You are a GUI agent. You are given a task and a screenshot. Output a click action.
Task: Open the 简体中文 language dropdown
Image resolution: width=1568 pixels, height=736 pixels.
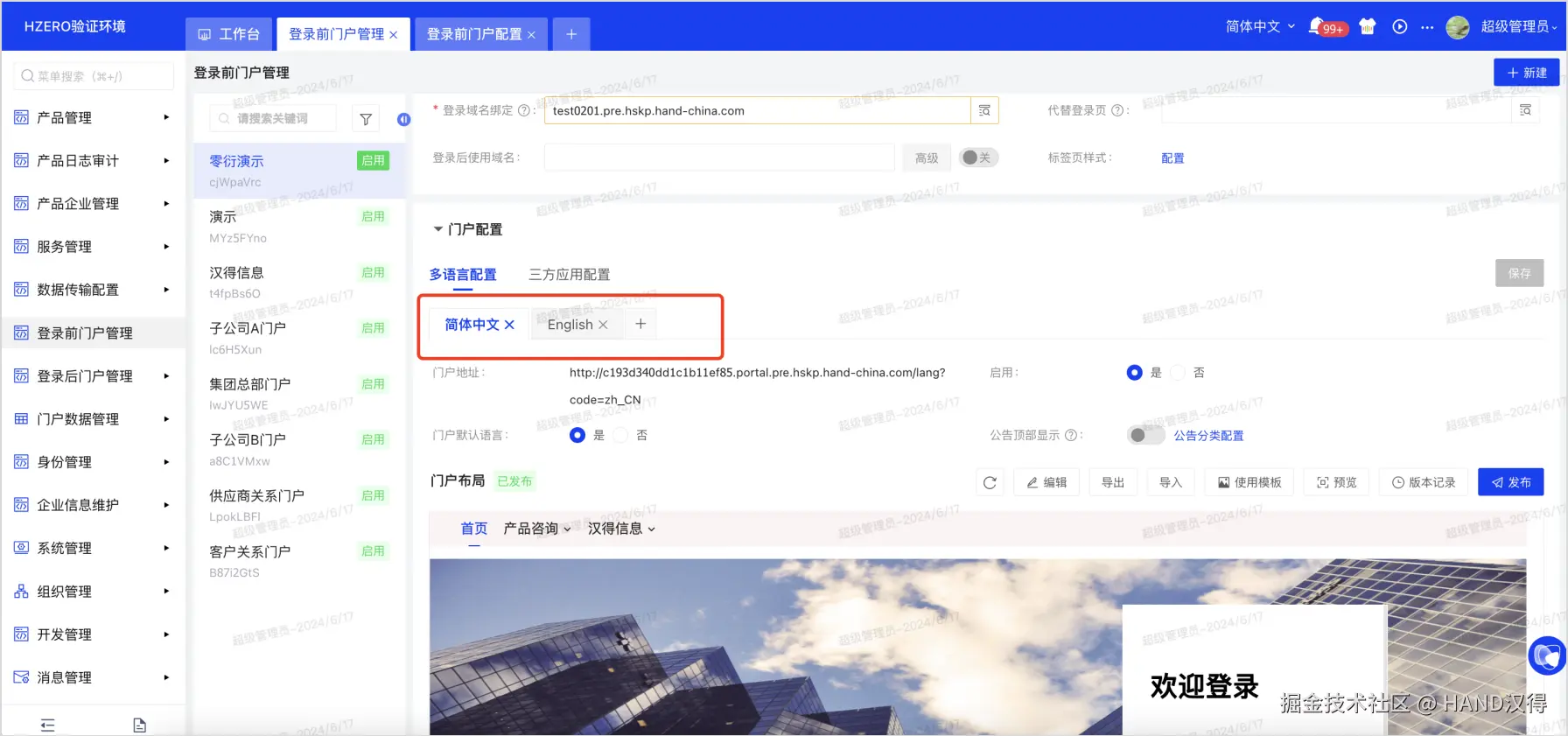click(1260, 26)
